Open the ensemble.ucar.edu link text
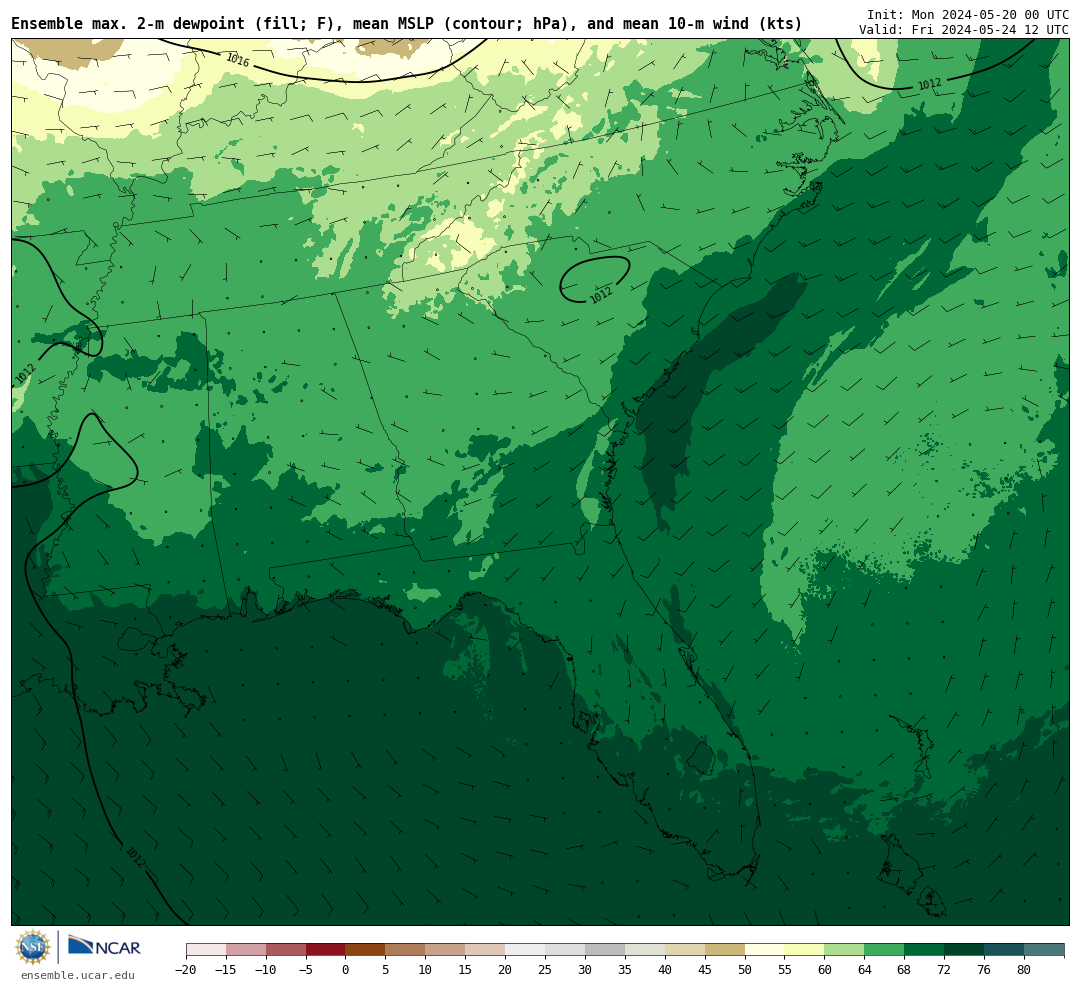1080x988 pixels. pyautogui.click(x=78, y=975)
